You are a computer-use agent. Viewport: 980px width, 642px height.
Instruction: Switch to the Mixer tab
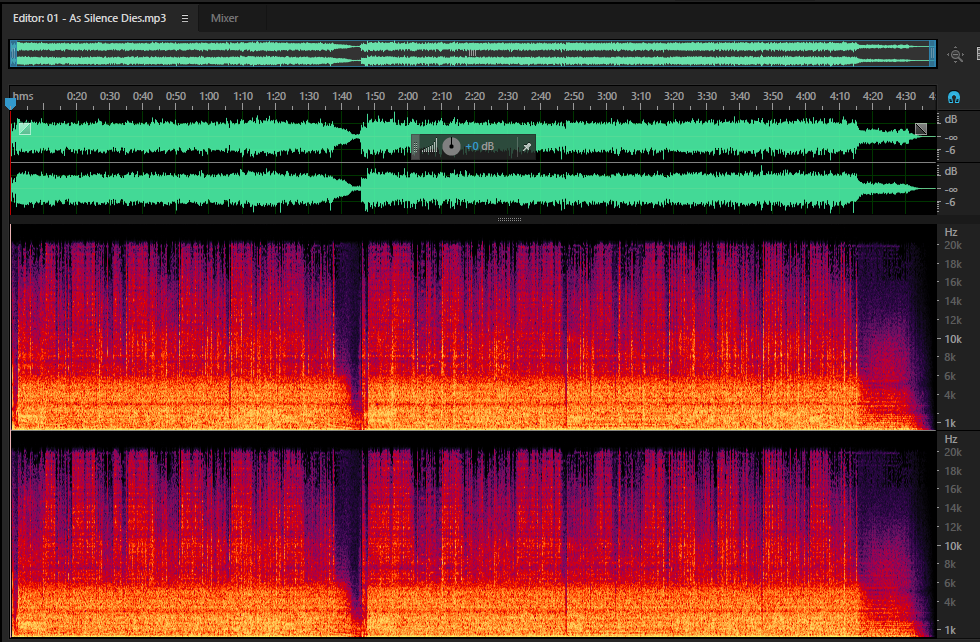tap(224, 18)
